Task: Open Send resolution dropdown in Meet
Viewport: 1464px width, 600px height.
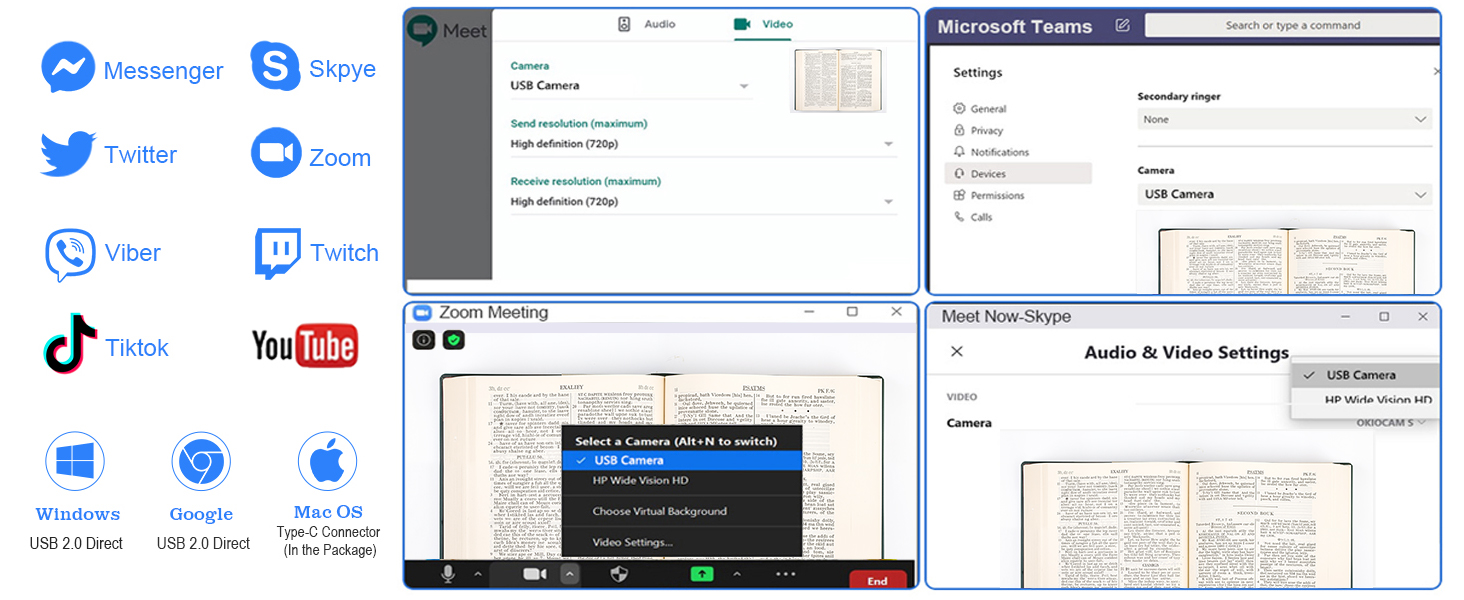Action: (x=703, y=144)
